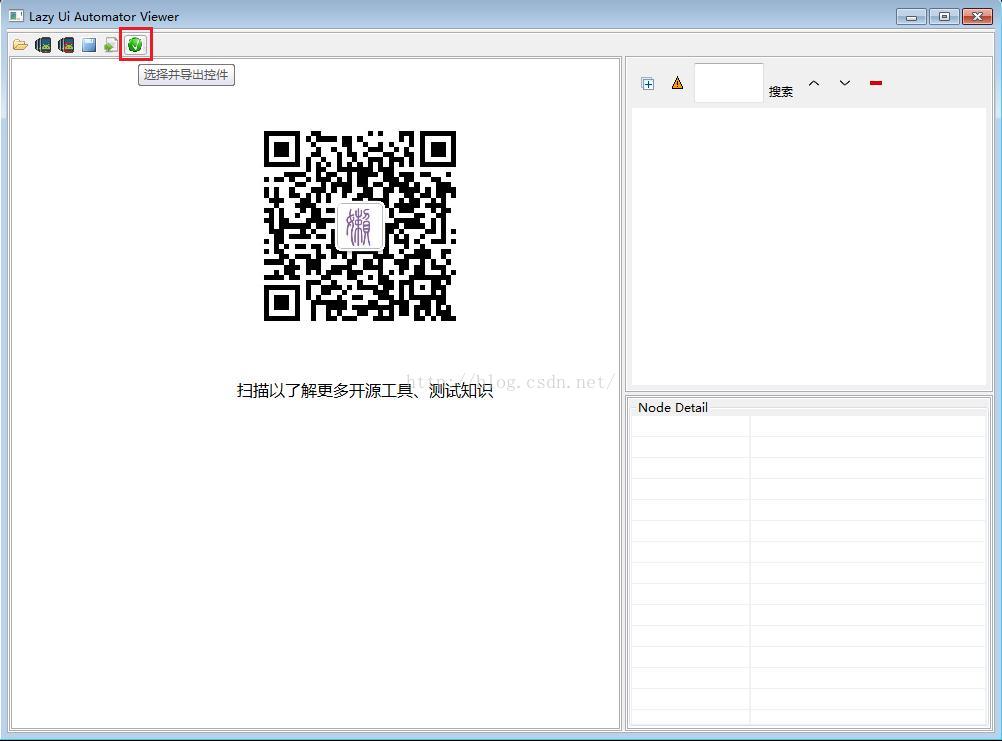Maximize the Lazy Ui Automator Viewer window
1002x742 pixels.
click(944, 17)
